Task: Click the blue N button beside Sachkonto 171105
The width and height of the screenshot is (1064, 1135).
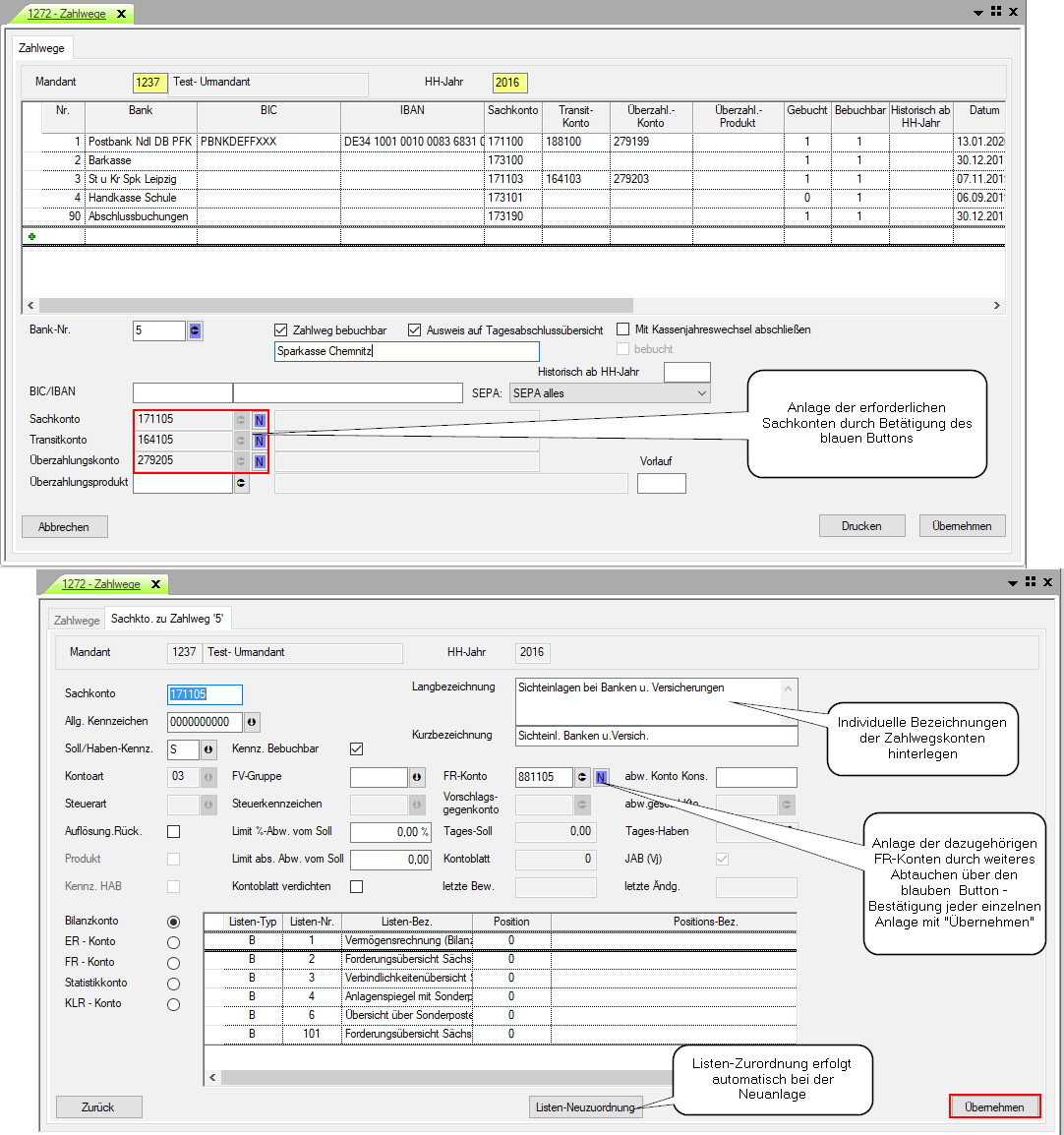Action: point(260,420)
